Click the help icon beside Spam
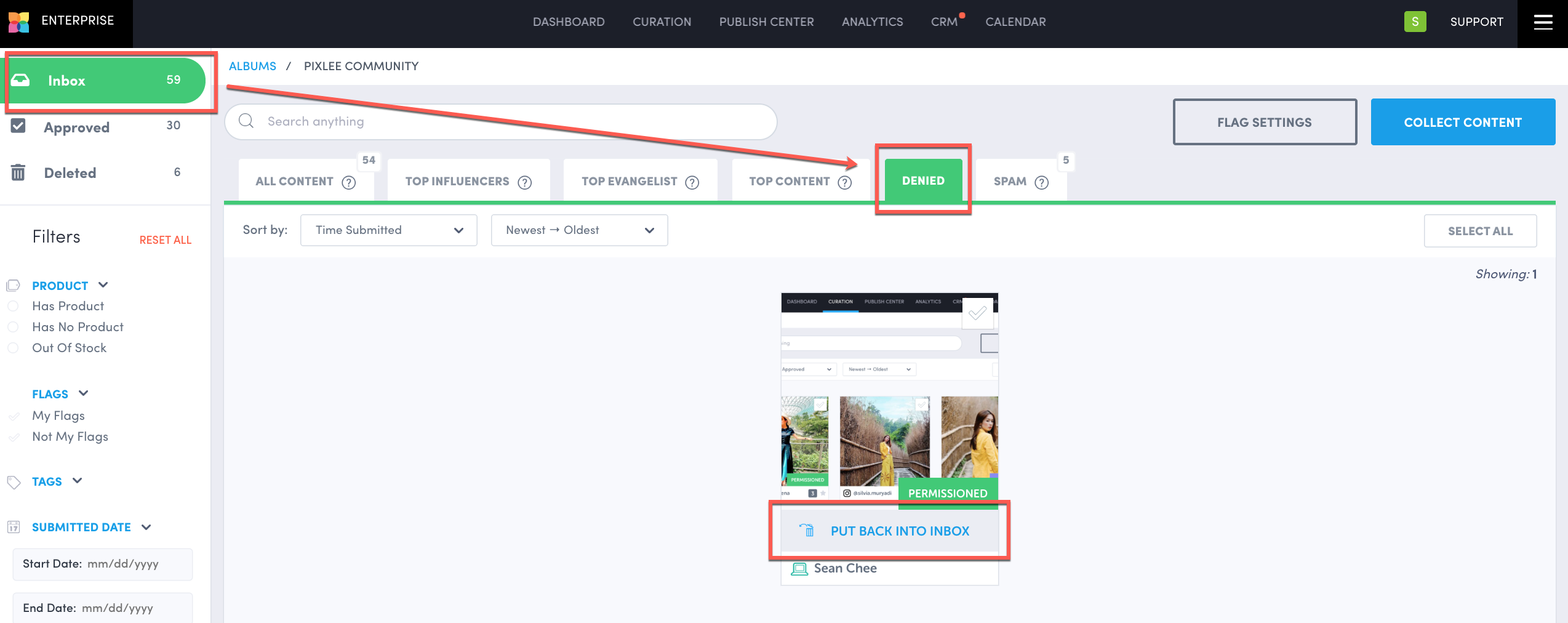The height and width of the screenshot is (623, 1568). click(1041, 182)
